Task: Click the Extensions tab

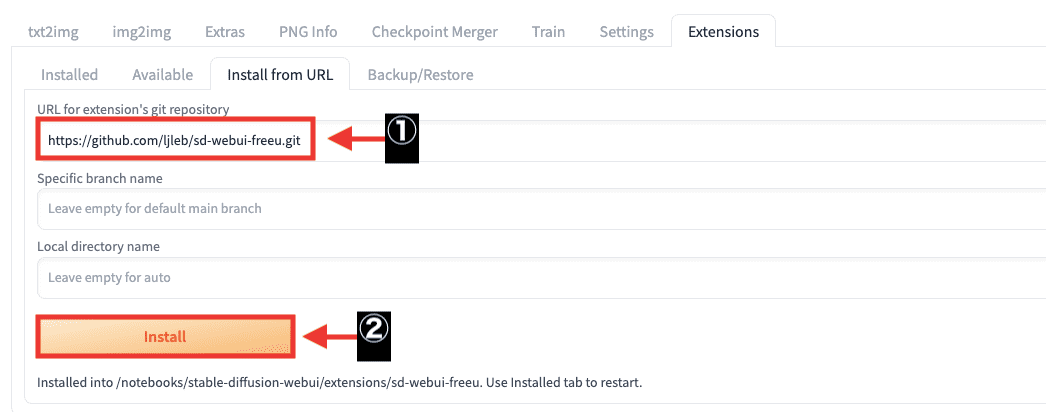Action: pos(723,32)
